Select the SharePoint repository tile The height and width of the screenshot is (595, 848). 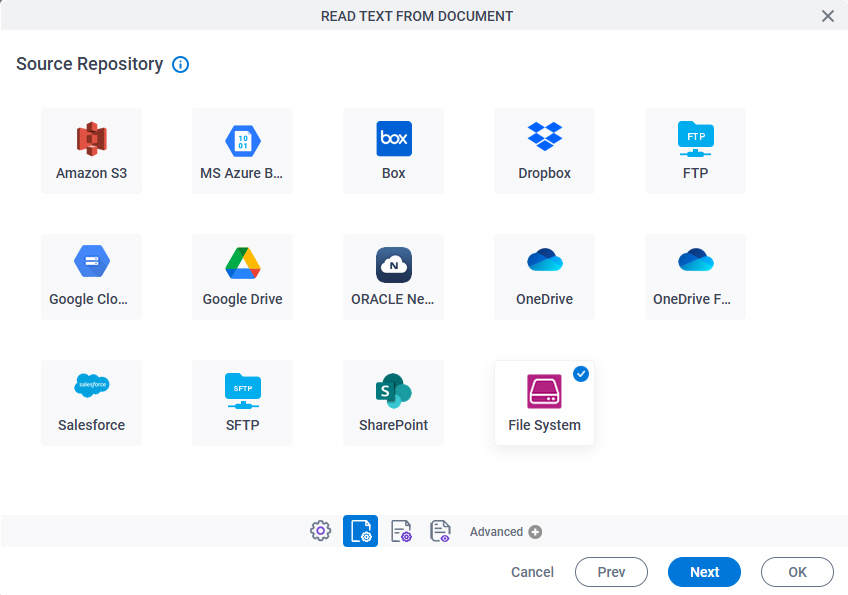393,403
